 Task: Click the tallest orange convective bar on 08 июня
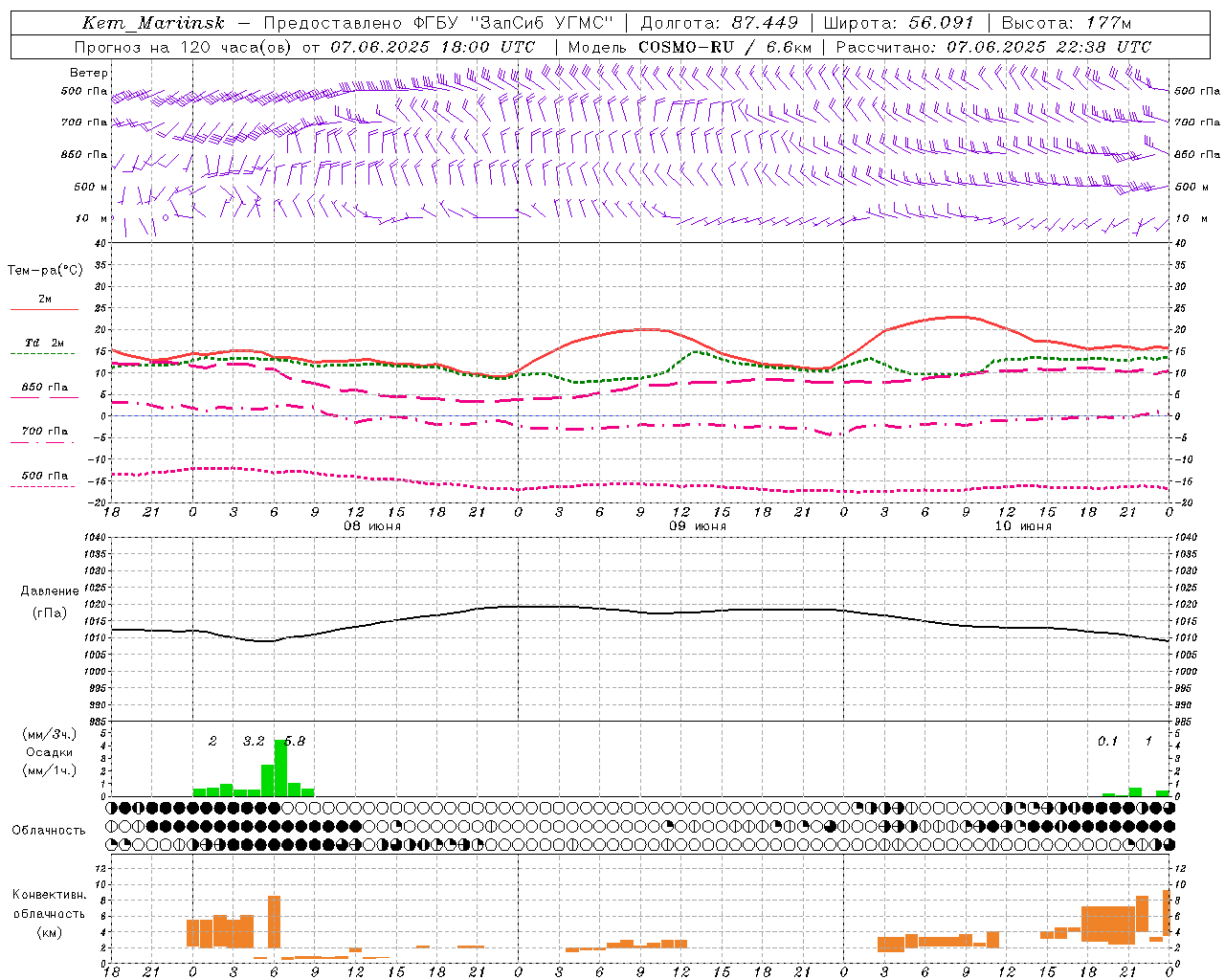274,922
